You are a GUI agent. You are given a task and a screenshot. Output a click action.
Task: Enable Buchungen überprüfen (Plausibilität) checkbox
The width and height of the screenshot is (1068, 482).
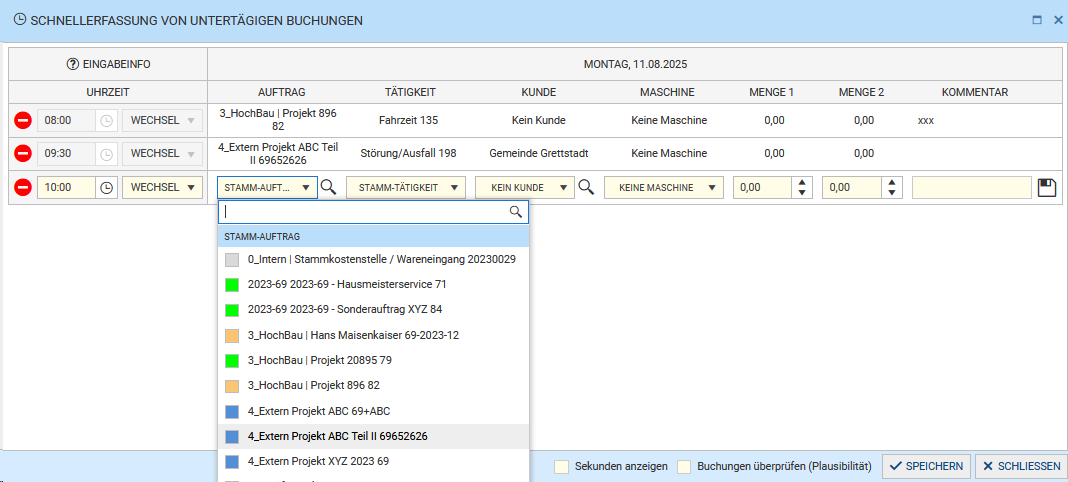684,466
